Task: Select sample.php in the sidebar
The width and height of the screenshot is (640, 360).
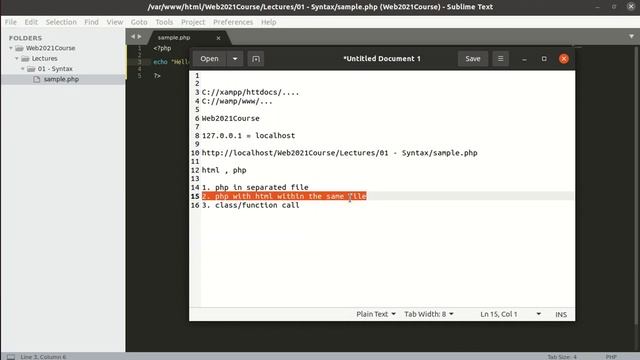Action: [61, 79]
